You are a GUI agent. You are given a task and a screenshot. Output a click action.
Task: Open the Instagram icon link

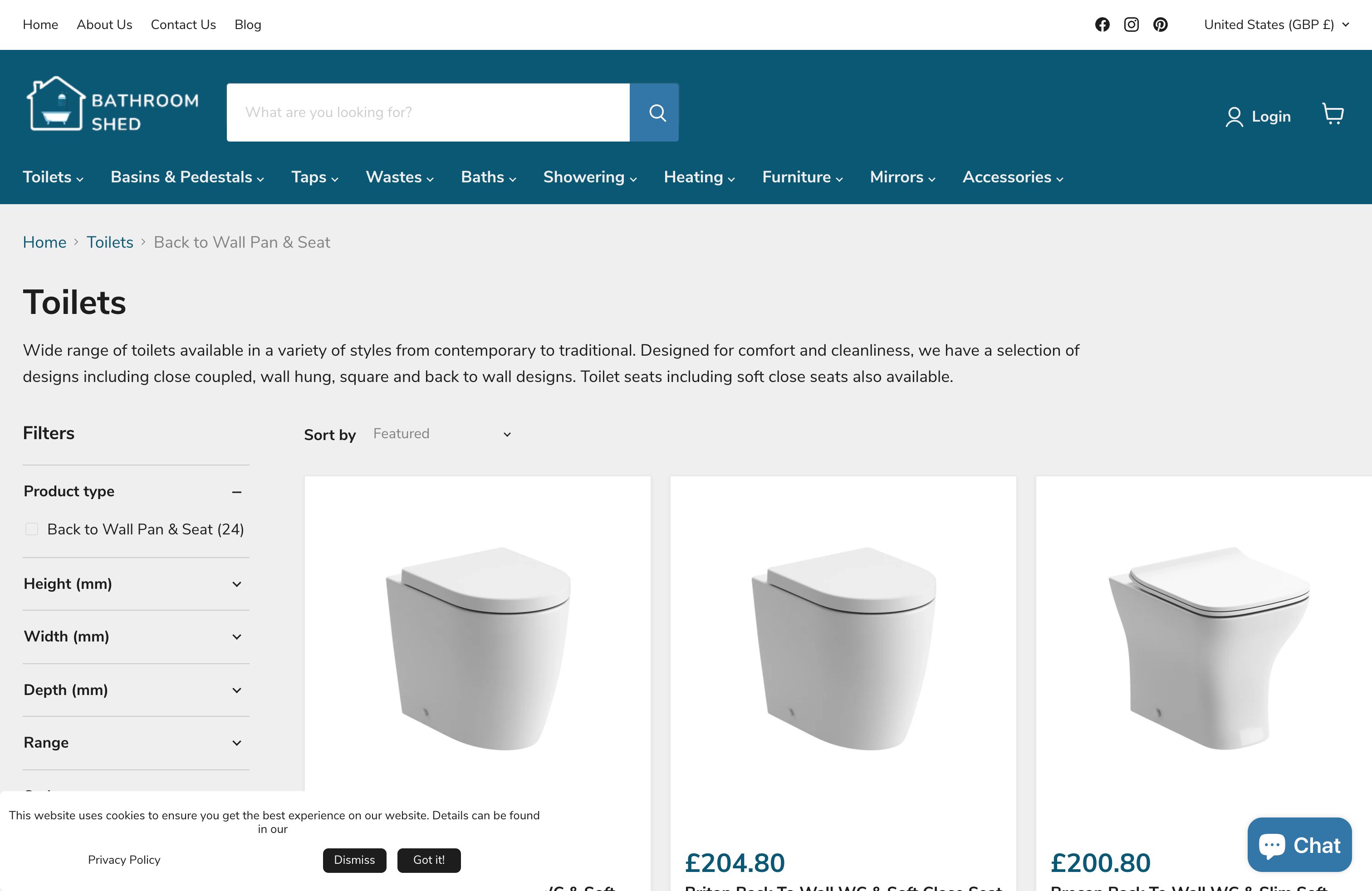click(1131, 25)
